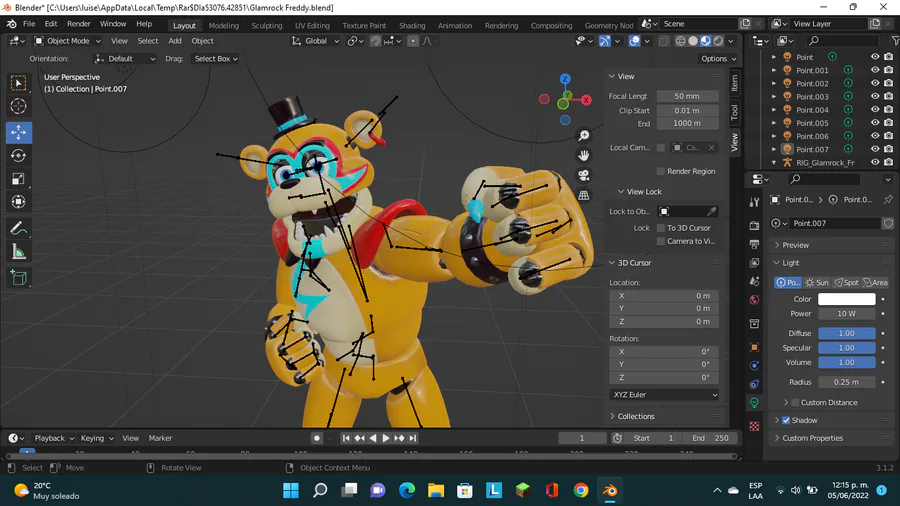900x506 pixels.
Task: Toggle viewport overlays icon
Action: click(634, 41)
